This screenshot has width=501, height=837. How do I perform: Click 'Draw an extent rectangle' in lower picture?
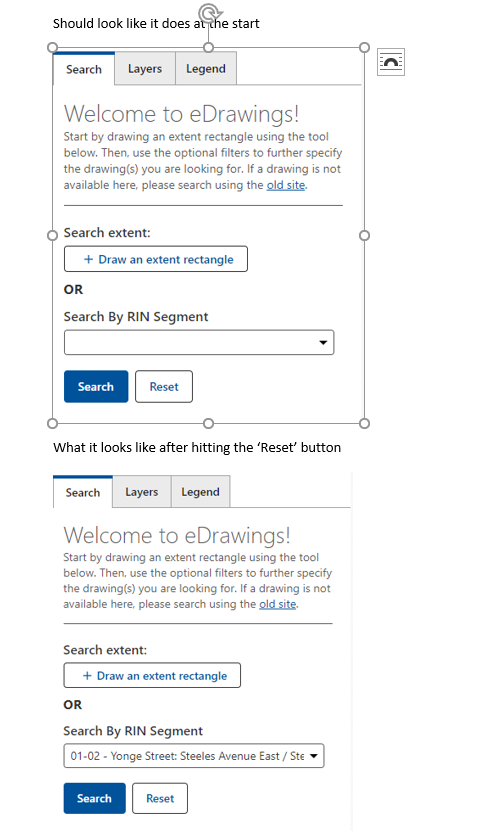pos(152,675)
